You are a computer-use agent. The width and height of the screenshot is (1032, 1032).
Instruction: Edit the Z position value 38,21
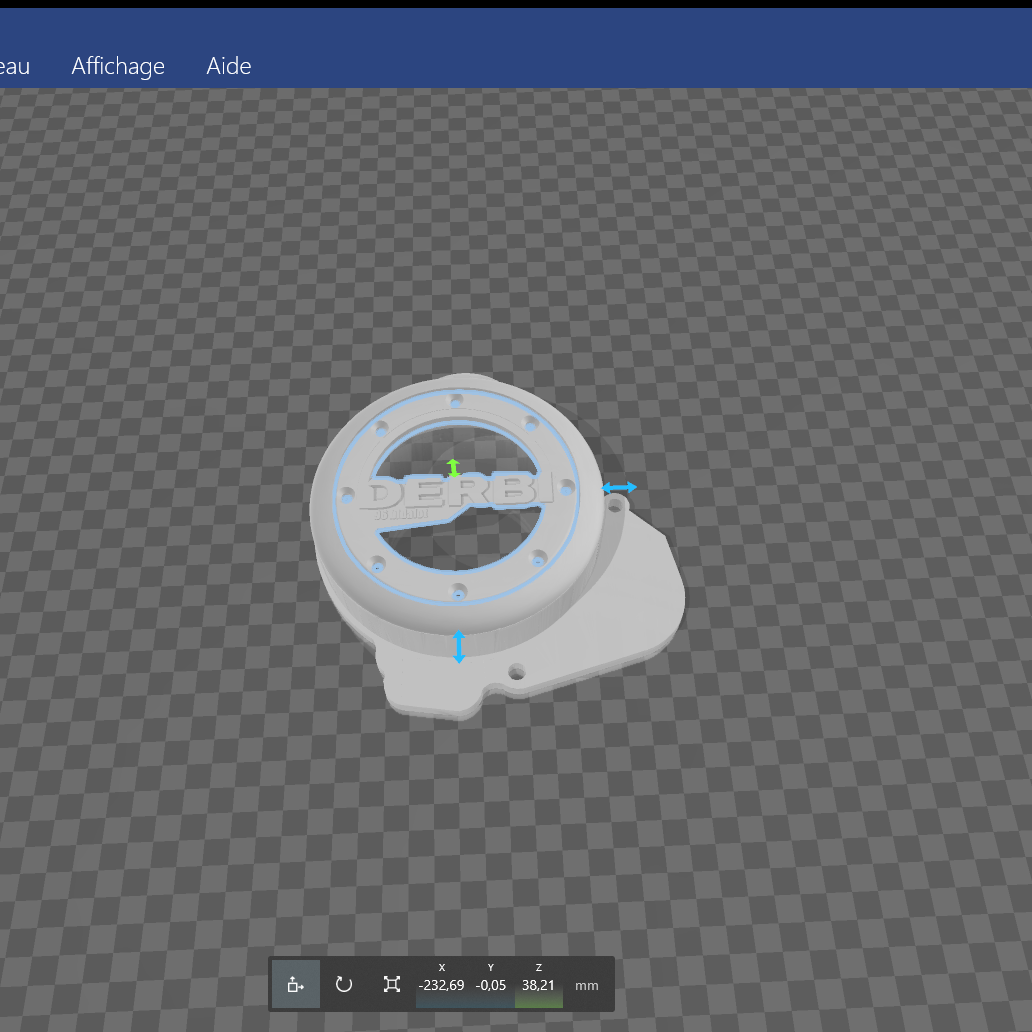(x=538, y=985)
